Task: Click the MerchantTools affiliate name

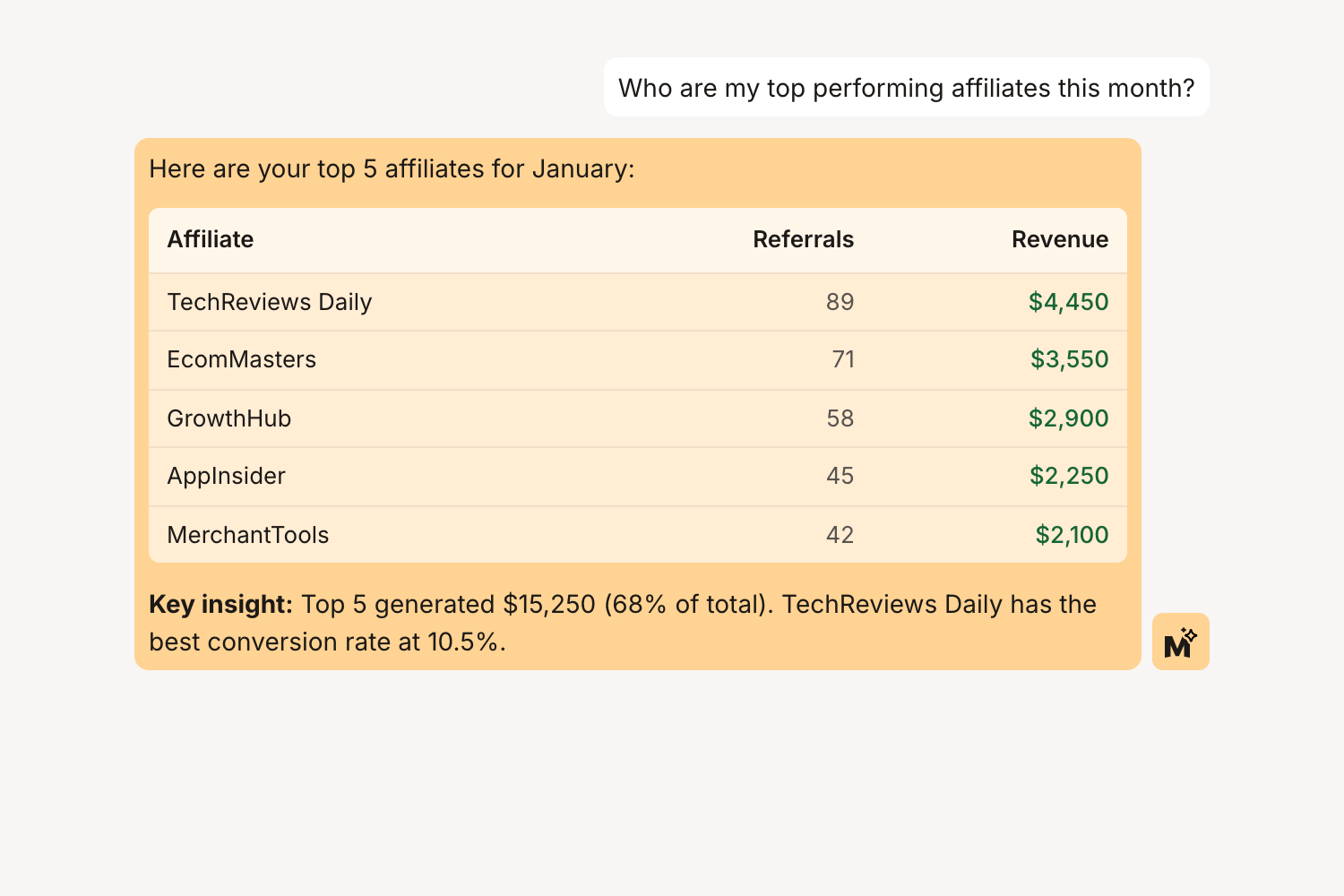Action: (248, 534)
